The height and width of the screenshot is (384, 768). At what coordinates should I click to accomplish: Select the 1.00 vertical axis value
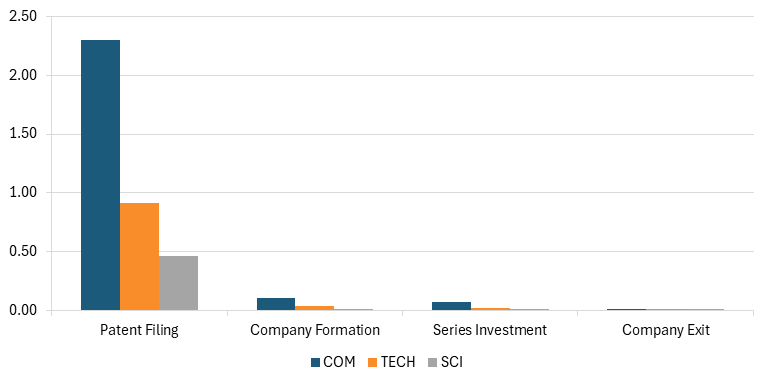click(x=23, y=192)
